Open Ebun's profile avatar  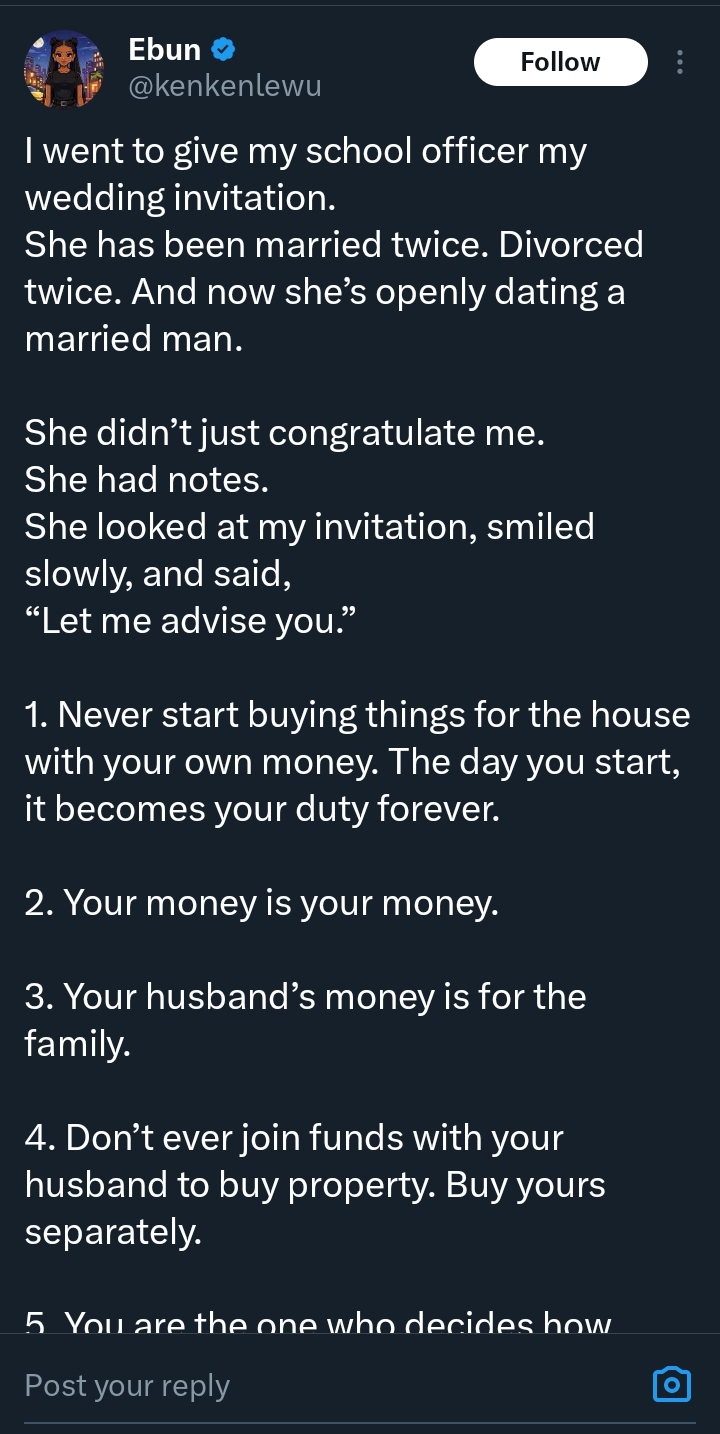63,68
